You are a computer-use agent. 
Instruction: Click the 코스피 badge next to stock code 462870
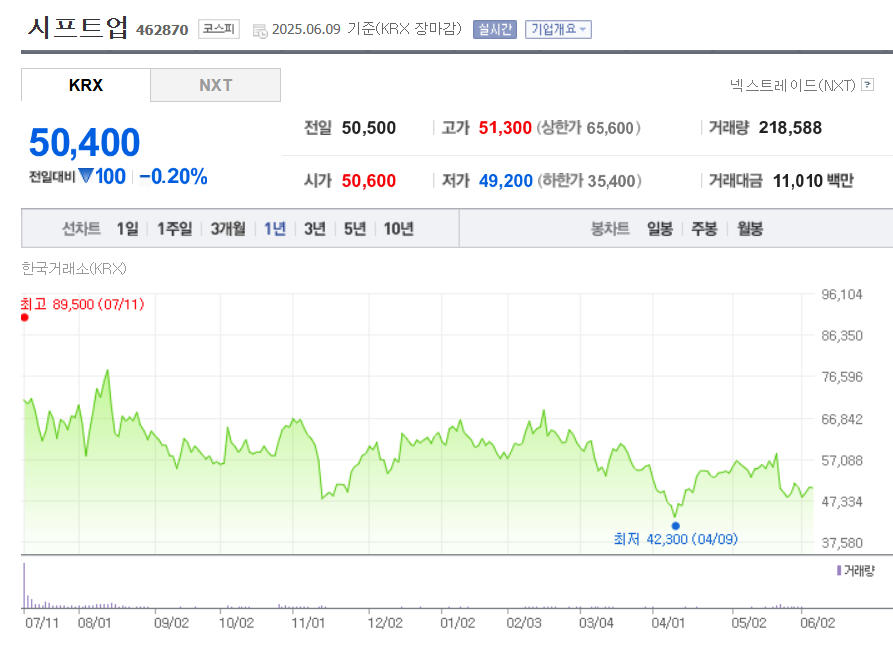click(218, 28)
